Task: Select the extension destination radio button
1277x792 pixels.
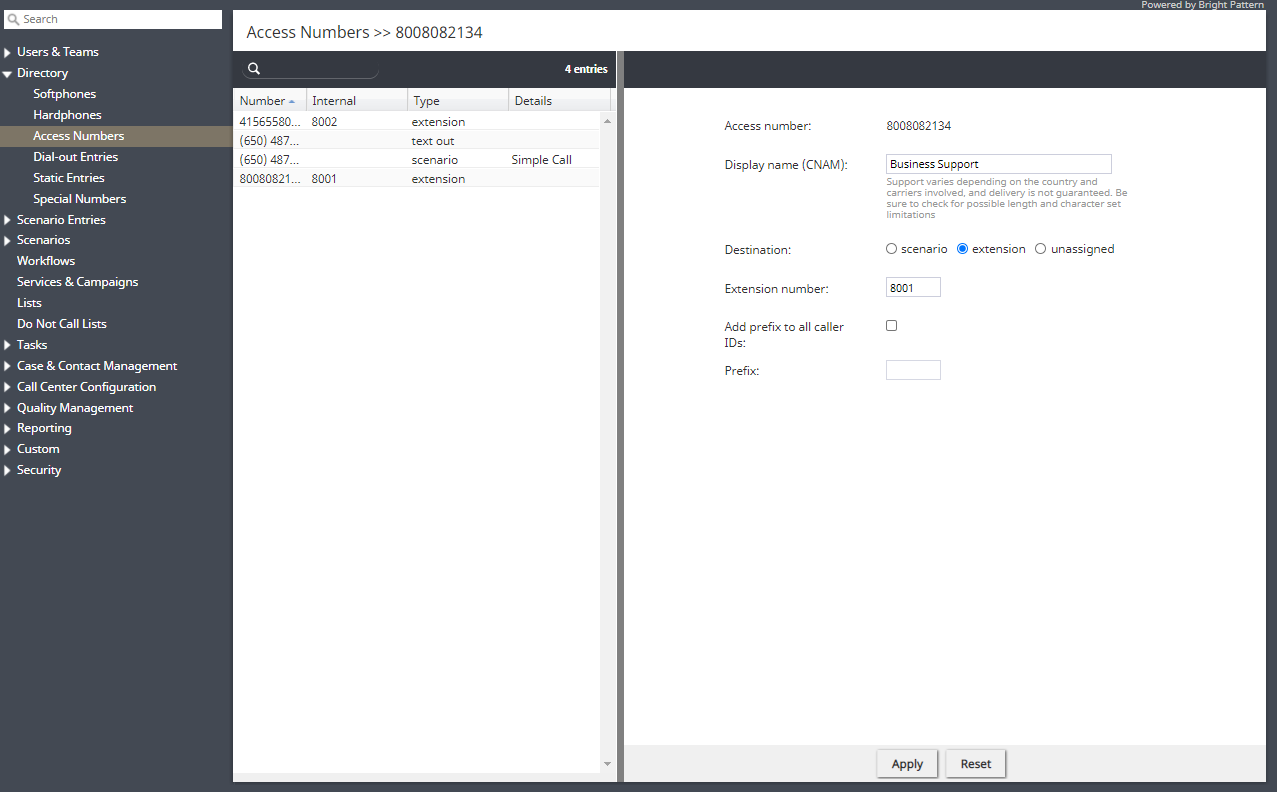Action: (x=963, y=249)
